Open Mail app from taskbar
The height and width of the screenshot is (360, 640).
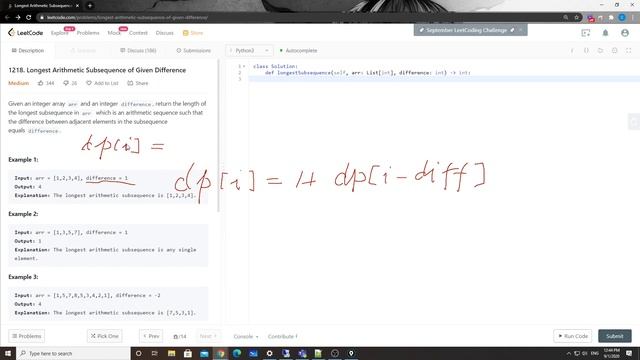tap(204, 353)
